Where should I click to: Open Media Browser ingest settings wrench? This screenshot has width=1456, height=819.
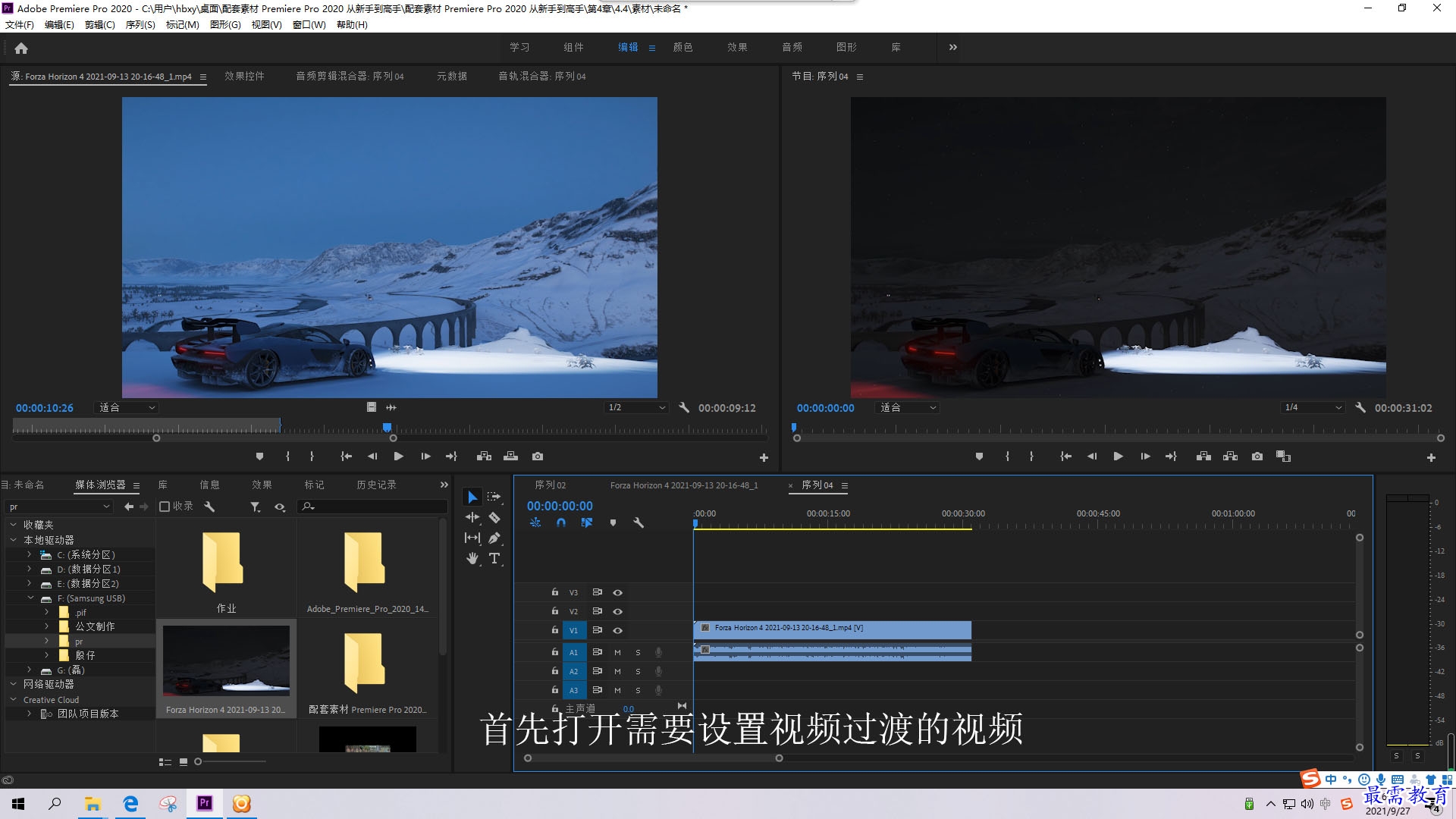209,507
